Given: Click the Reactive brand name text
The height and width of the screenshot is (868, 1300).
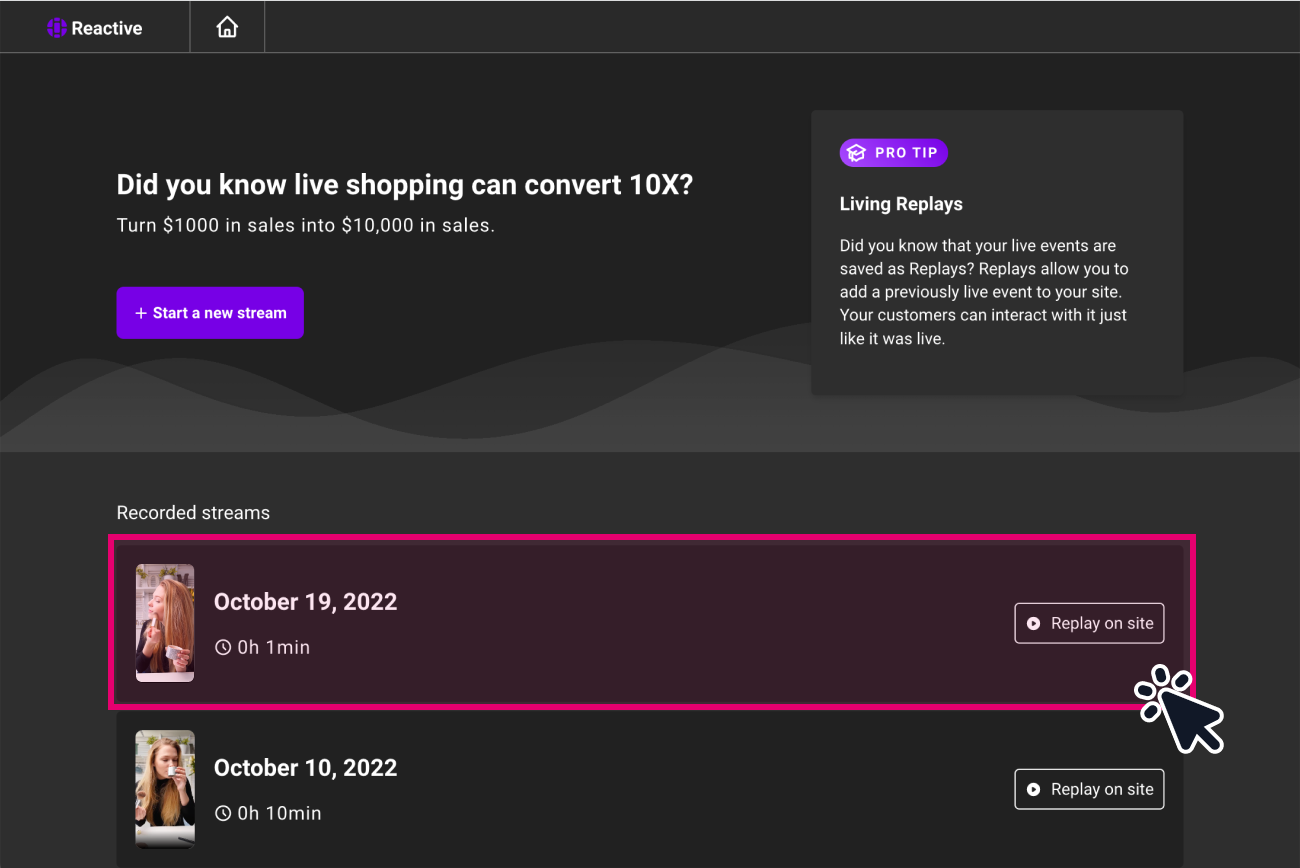Looking at the screenshot, I should [x=107, y=28].
